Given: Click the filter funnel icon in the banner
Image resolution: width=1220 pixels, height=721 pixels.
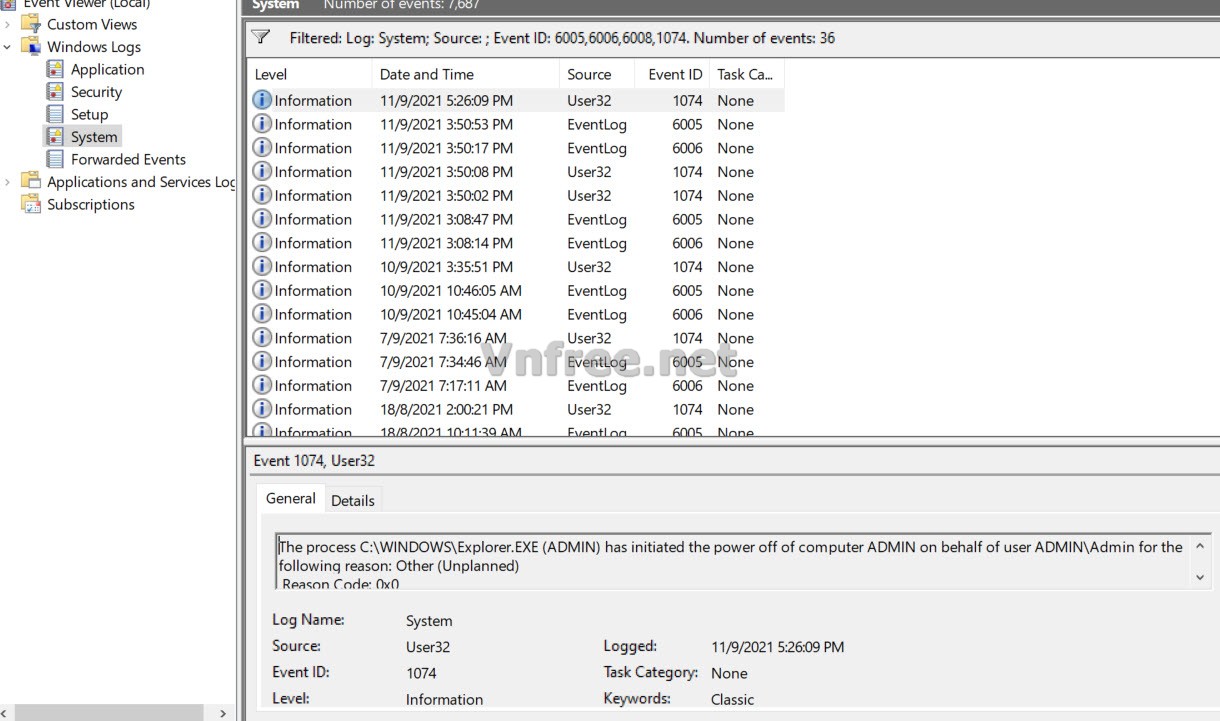Looking at the screenshot, I should tap(261, 37).
